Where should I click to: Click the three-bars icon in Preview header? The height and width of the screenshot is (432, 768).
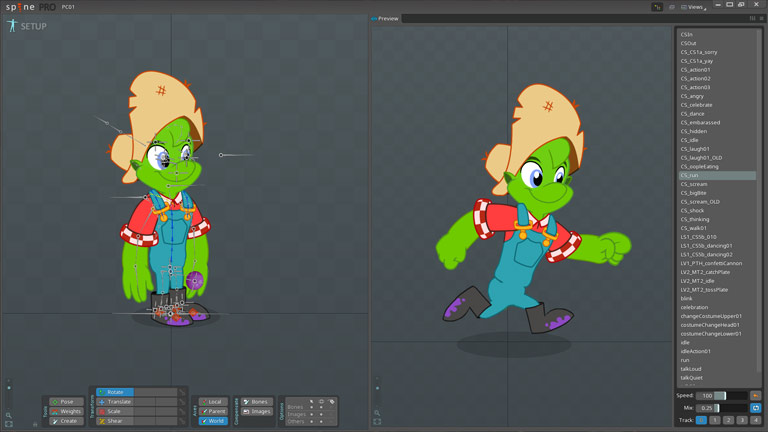click(752, 18)
